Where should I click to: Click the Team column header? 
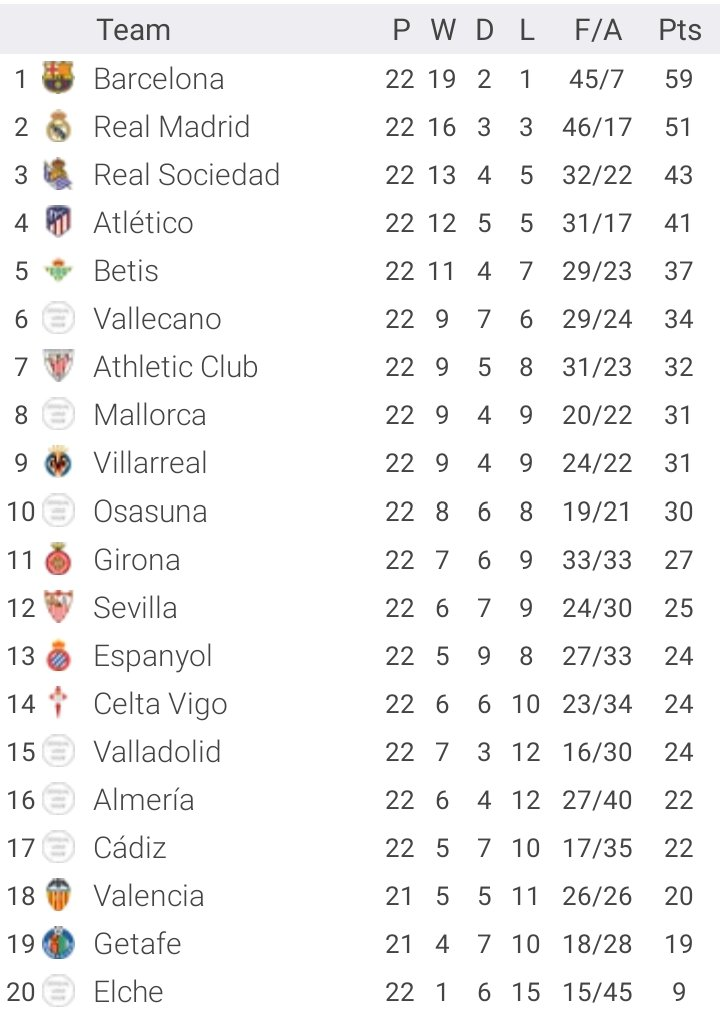click(x=134, y=30)
